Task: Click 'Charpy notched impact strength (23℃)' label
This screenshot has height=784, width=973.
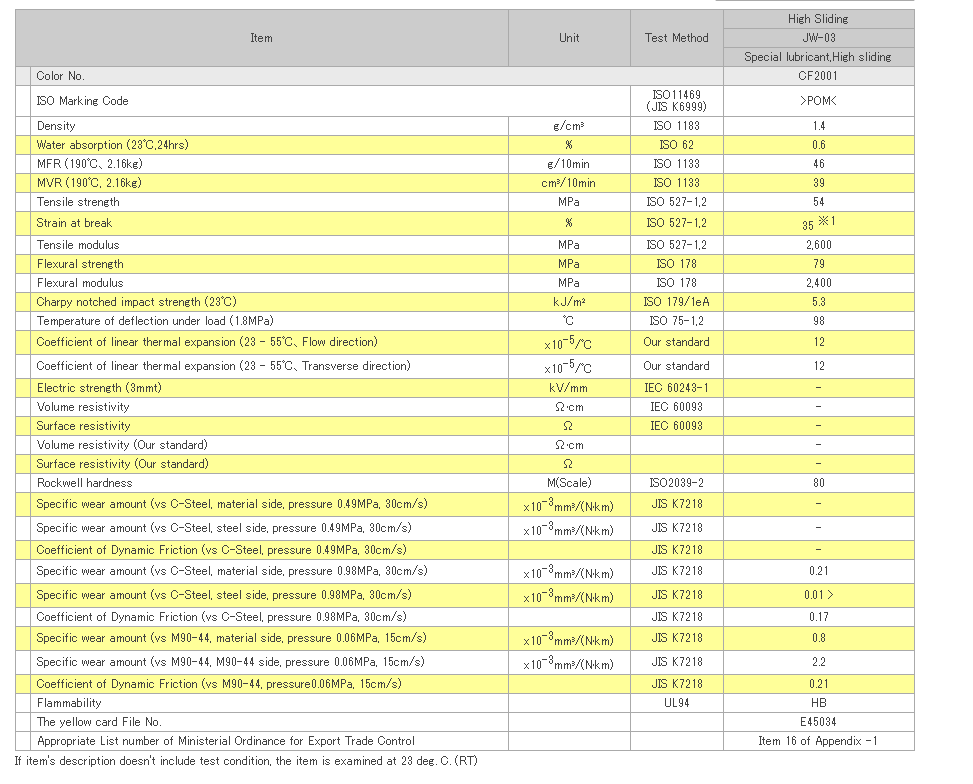Action: [137, 302]
